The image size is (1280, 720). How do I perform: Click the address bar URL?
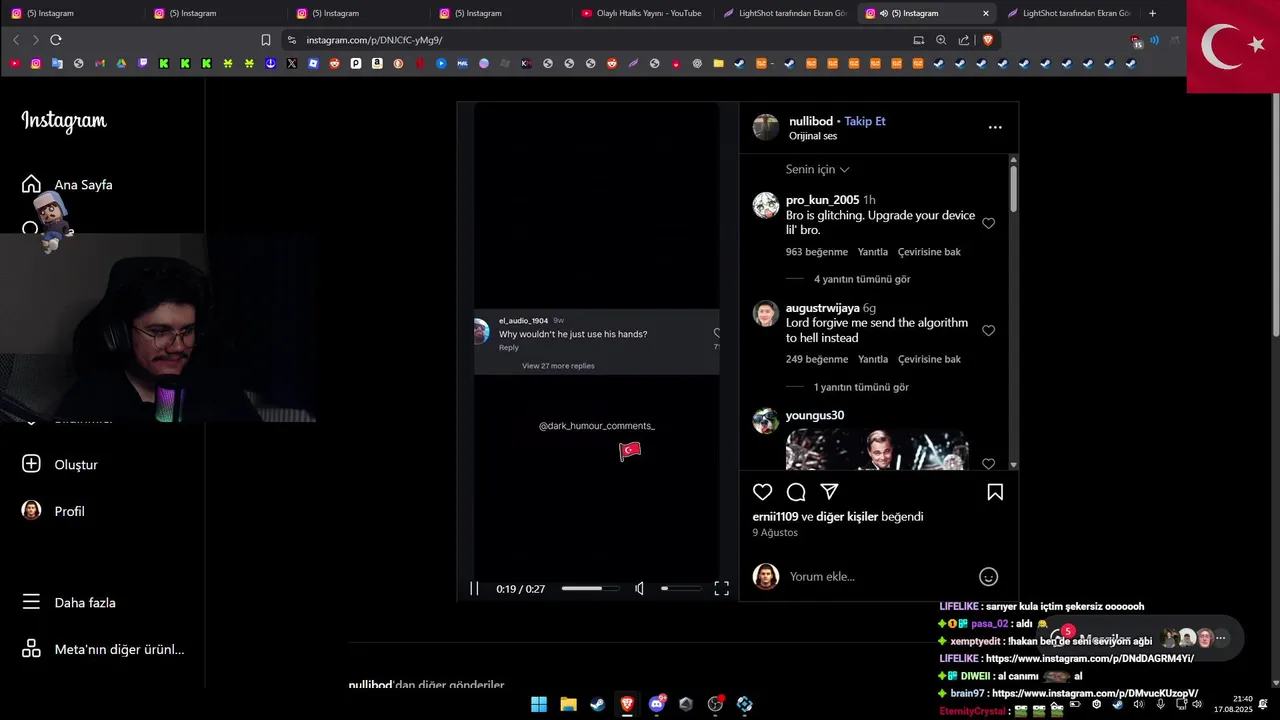[x=374, y=40]
